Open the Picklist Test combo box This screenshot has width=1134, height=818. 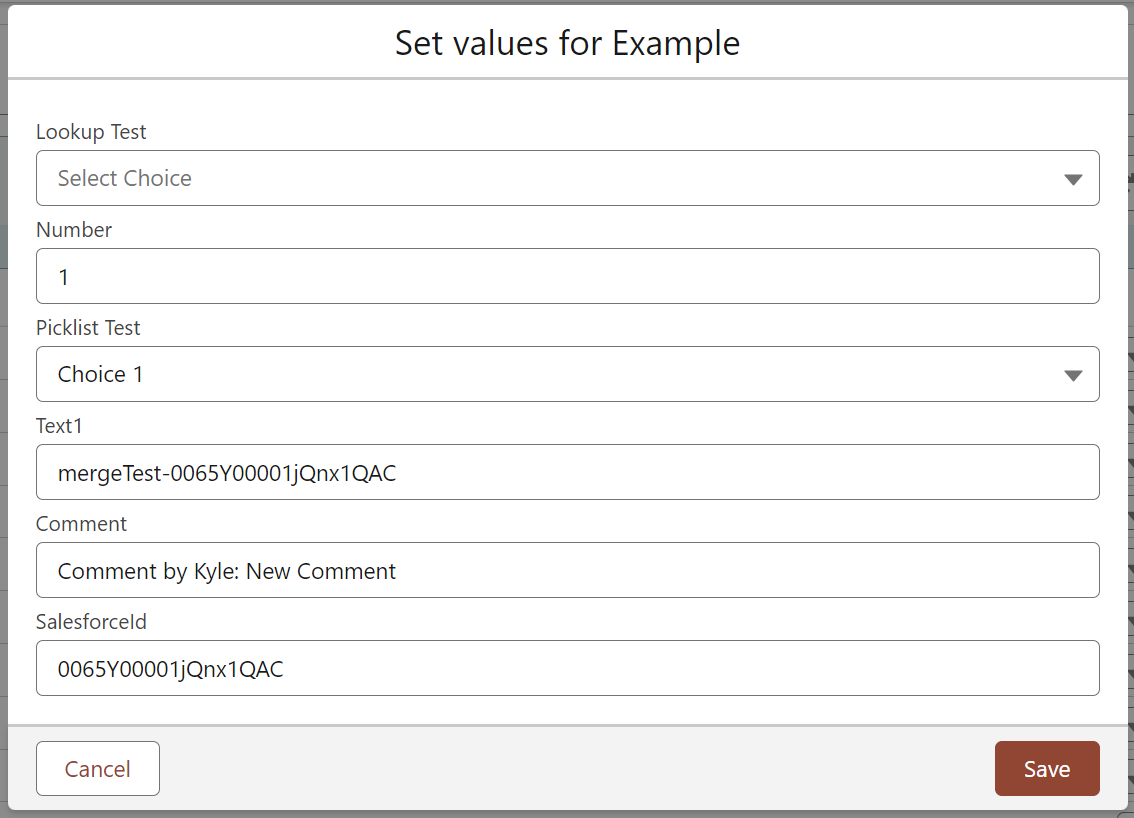coord(568,374)
